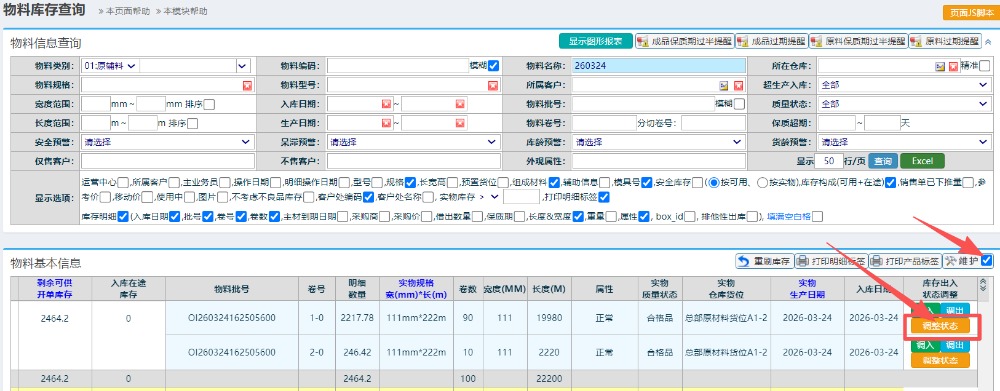Select 按可用 radio button

(x=714, y=182)
